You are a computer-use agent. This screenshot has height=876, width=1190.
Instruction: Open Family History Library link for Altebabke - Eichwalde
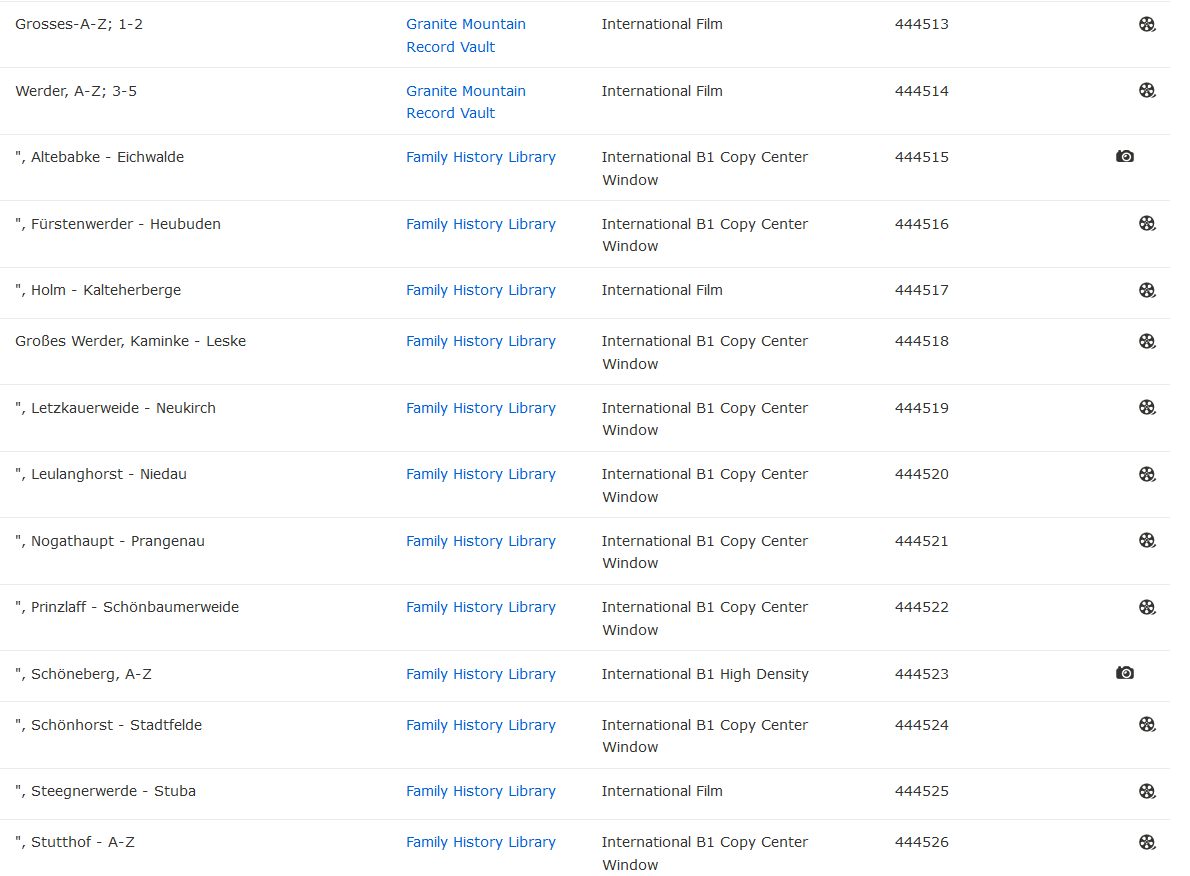[x=480, y=157]
